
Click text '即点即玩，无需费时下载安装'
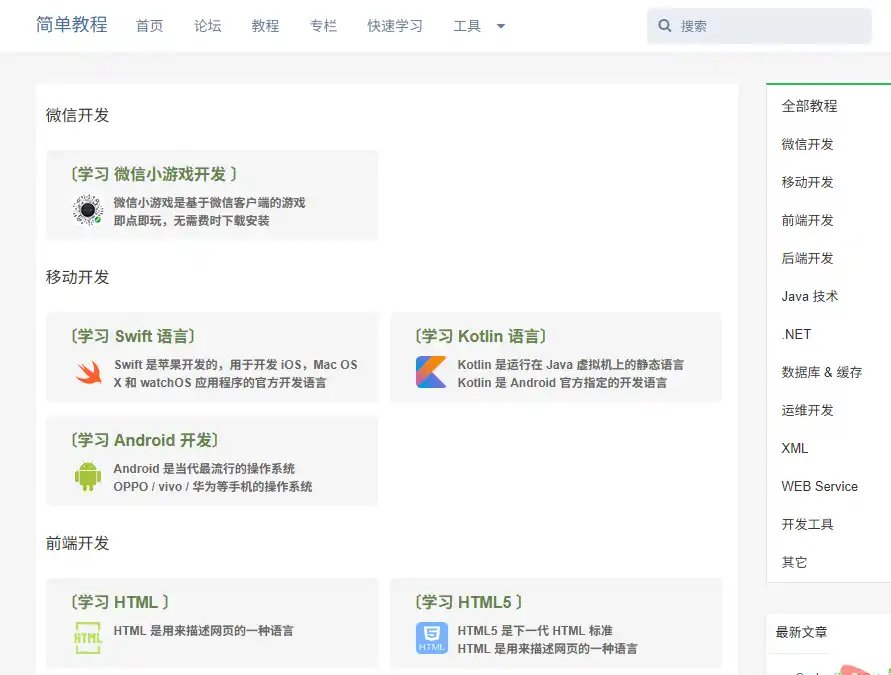(x=191, y=221)
